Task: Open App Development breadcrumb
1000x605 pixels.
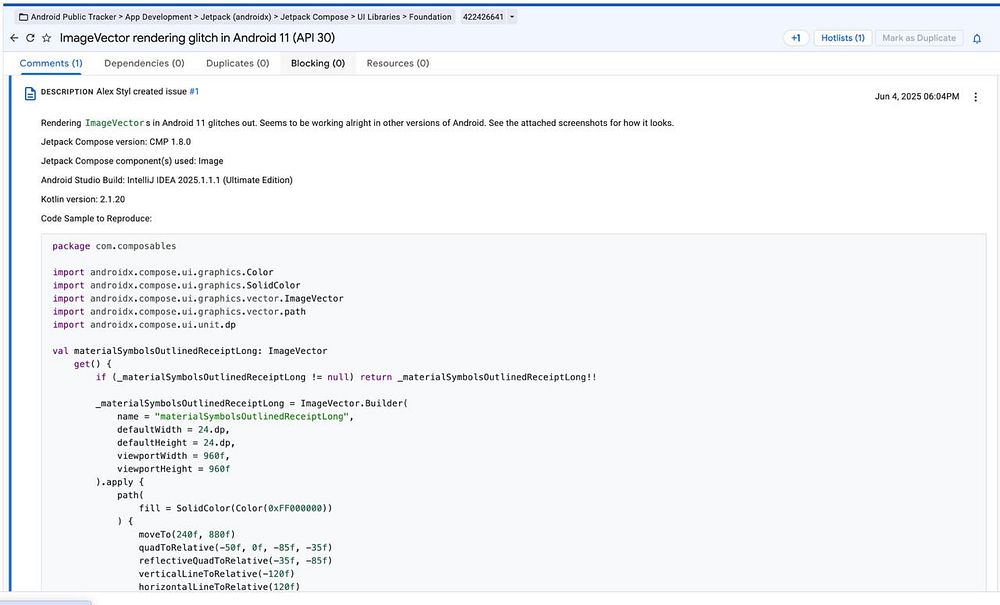Action: 158,17
